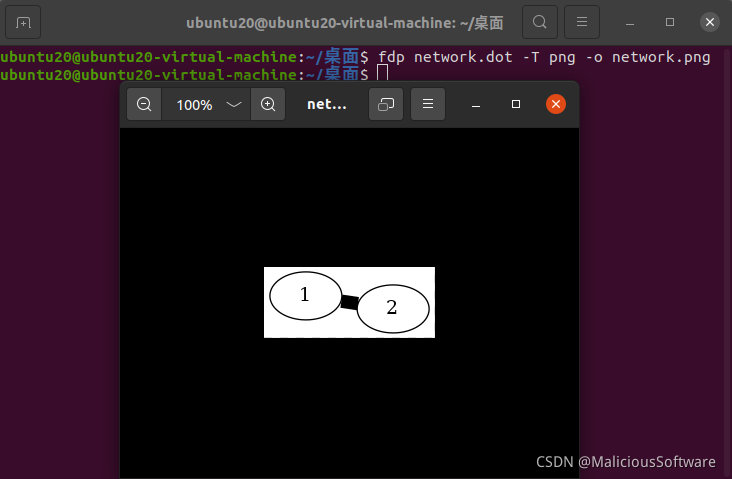Click node 1 ellipse in graph

[x=306, y=296]
